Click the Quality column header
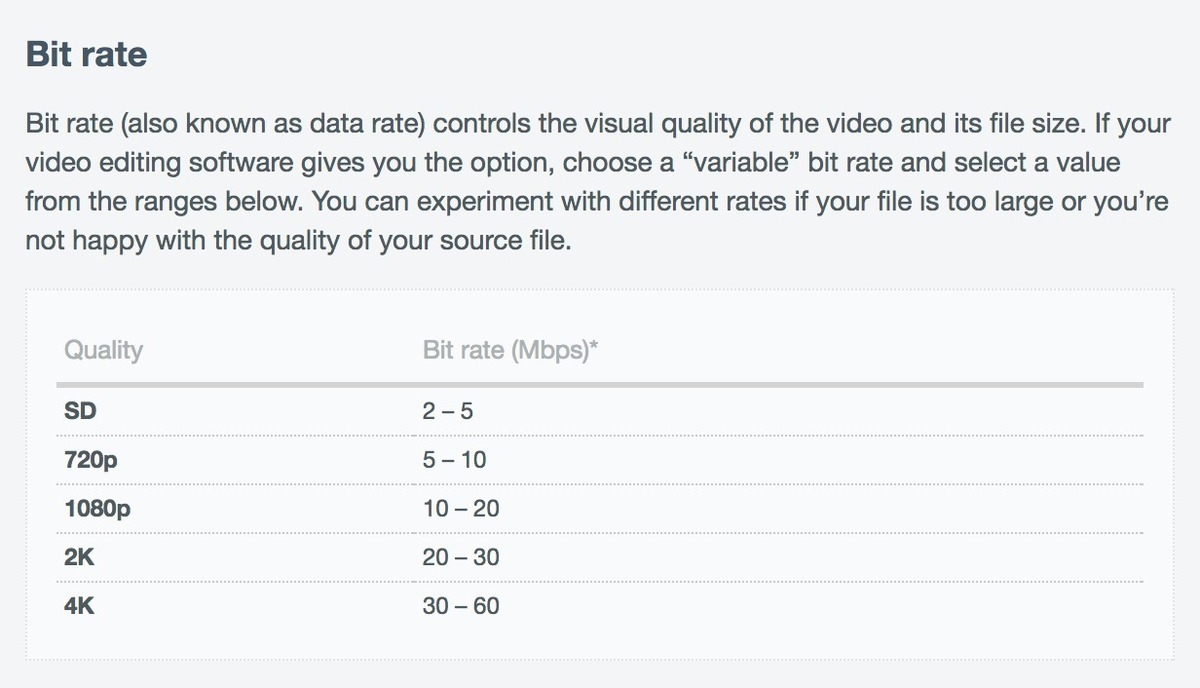 pyautogui.click(x=103, y=351)
